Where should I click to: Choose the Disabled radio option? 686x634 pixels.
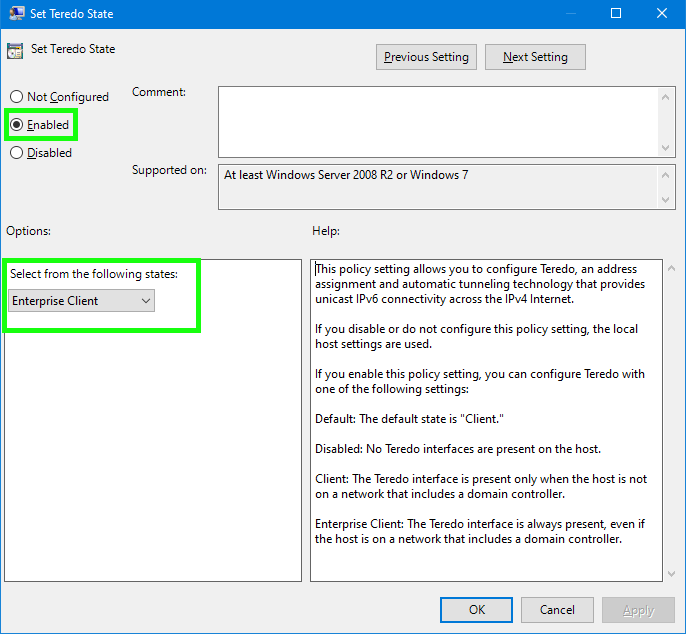tap(16, 153)
